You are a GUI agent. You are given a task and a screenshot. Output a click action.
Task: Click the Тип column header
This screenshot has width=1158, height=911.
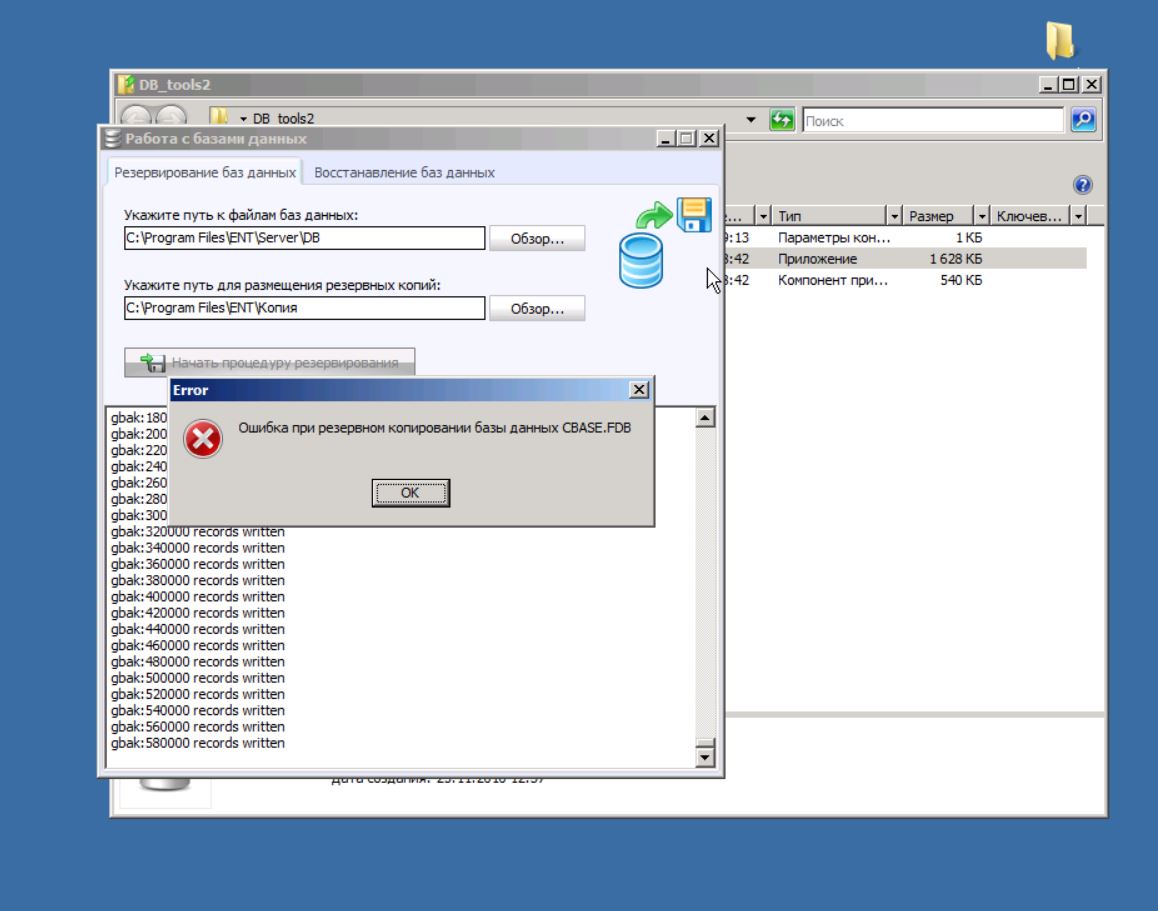click(x=829, y=216)
